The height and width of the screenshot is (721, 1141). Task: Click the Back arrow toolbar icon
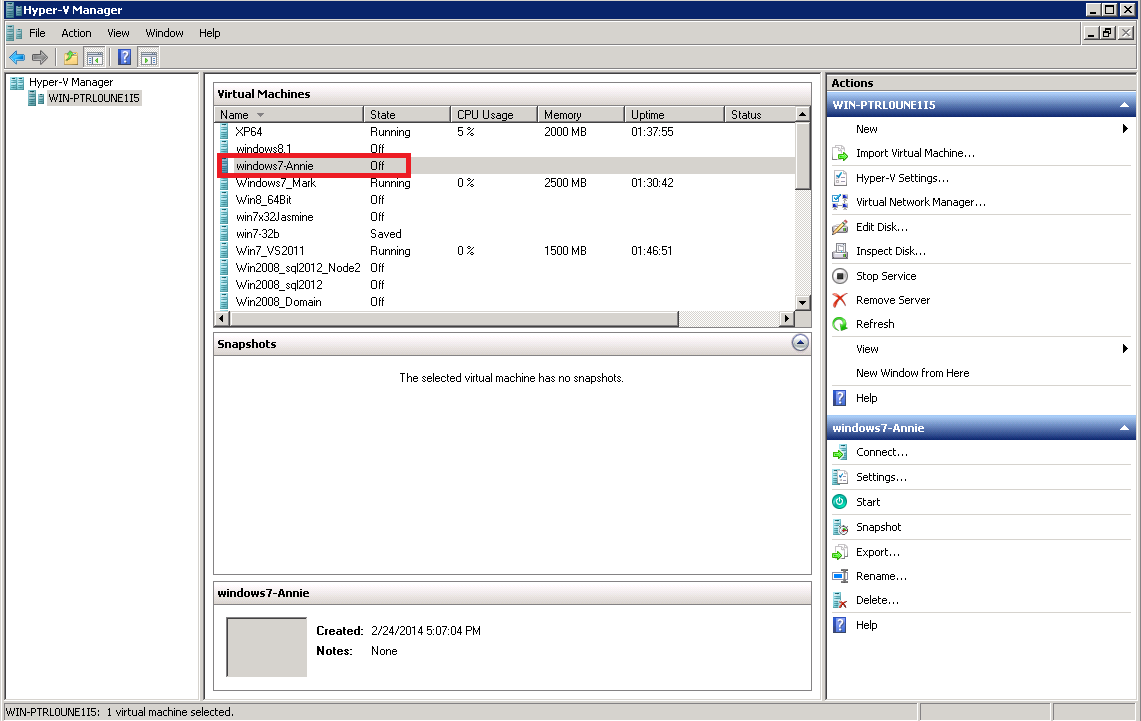pyautogui.click(x=17, y=58)
